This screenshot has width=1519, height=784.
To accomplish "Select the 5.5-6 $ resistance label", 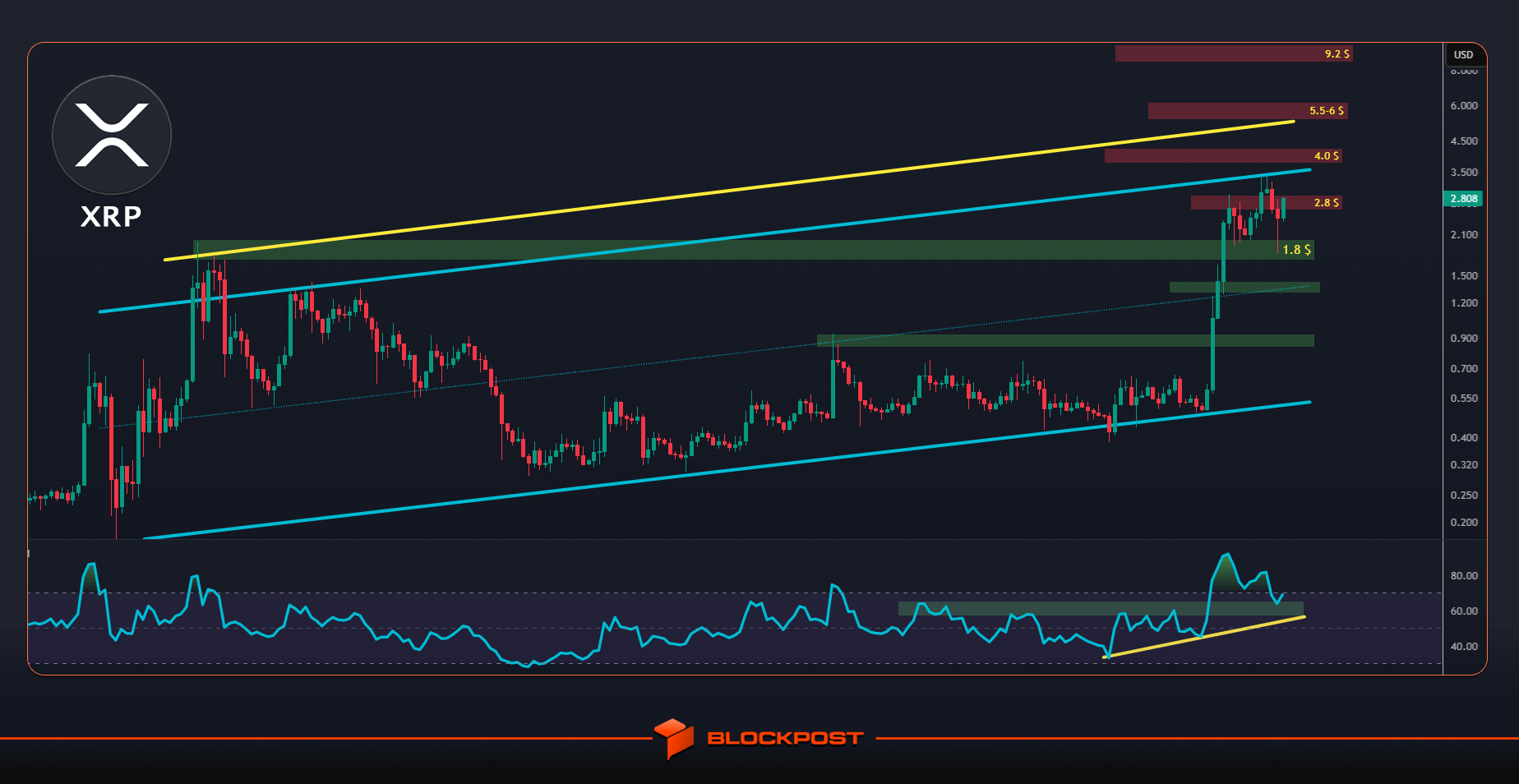I will 1327,110.
